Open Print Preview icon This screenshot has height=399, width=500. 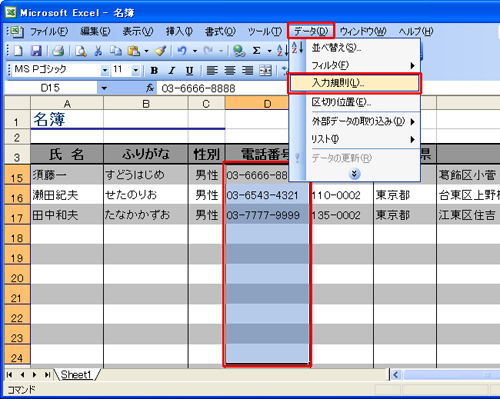click(81, 51)
